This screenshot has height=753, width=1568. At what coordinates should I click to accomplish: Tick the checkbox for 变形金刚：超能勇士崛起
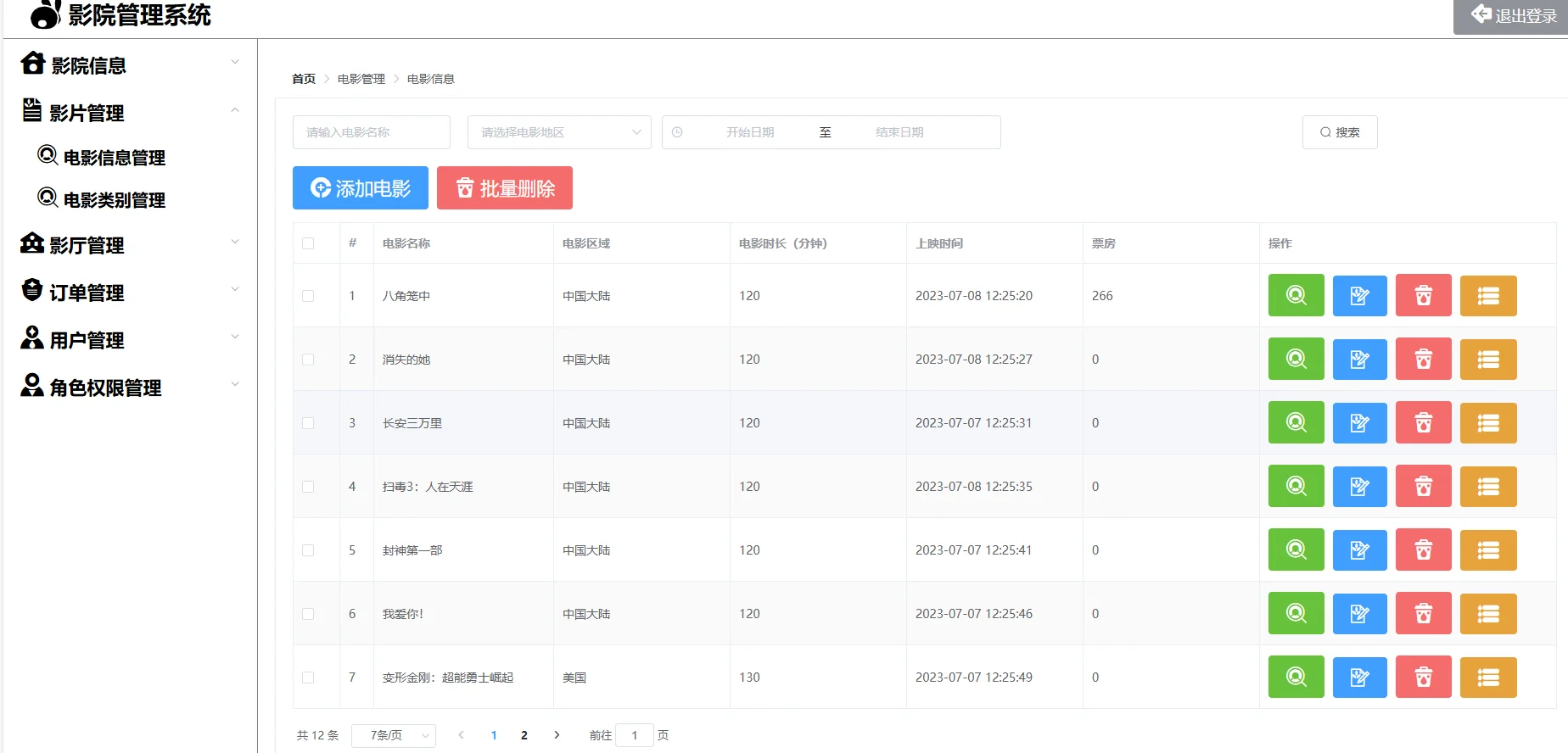[308, 678]
